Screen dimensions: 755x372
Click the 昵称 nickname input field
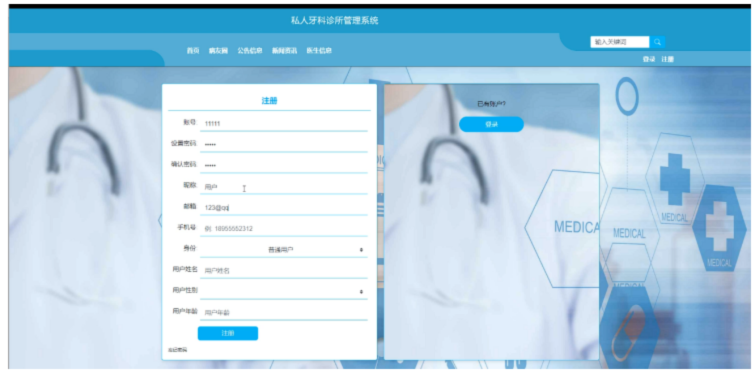(x=284, y=187)
